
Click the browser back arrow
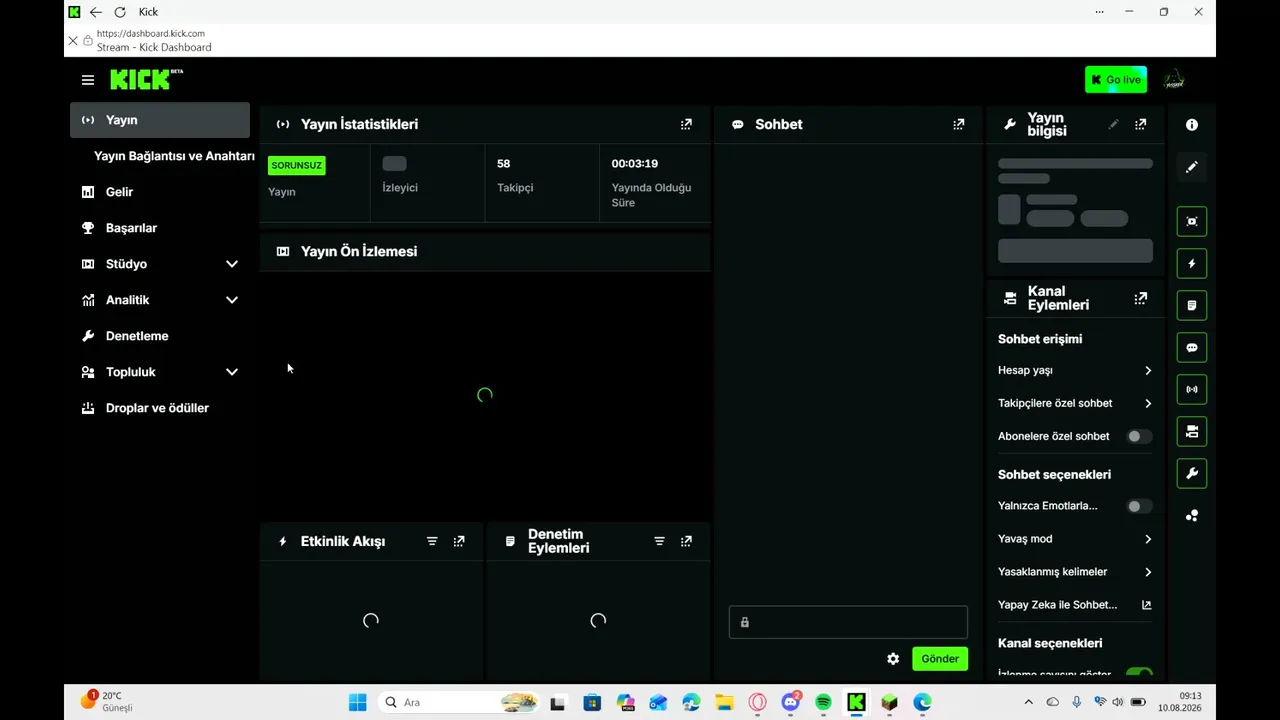(96, 12)
